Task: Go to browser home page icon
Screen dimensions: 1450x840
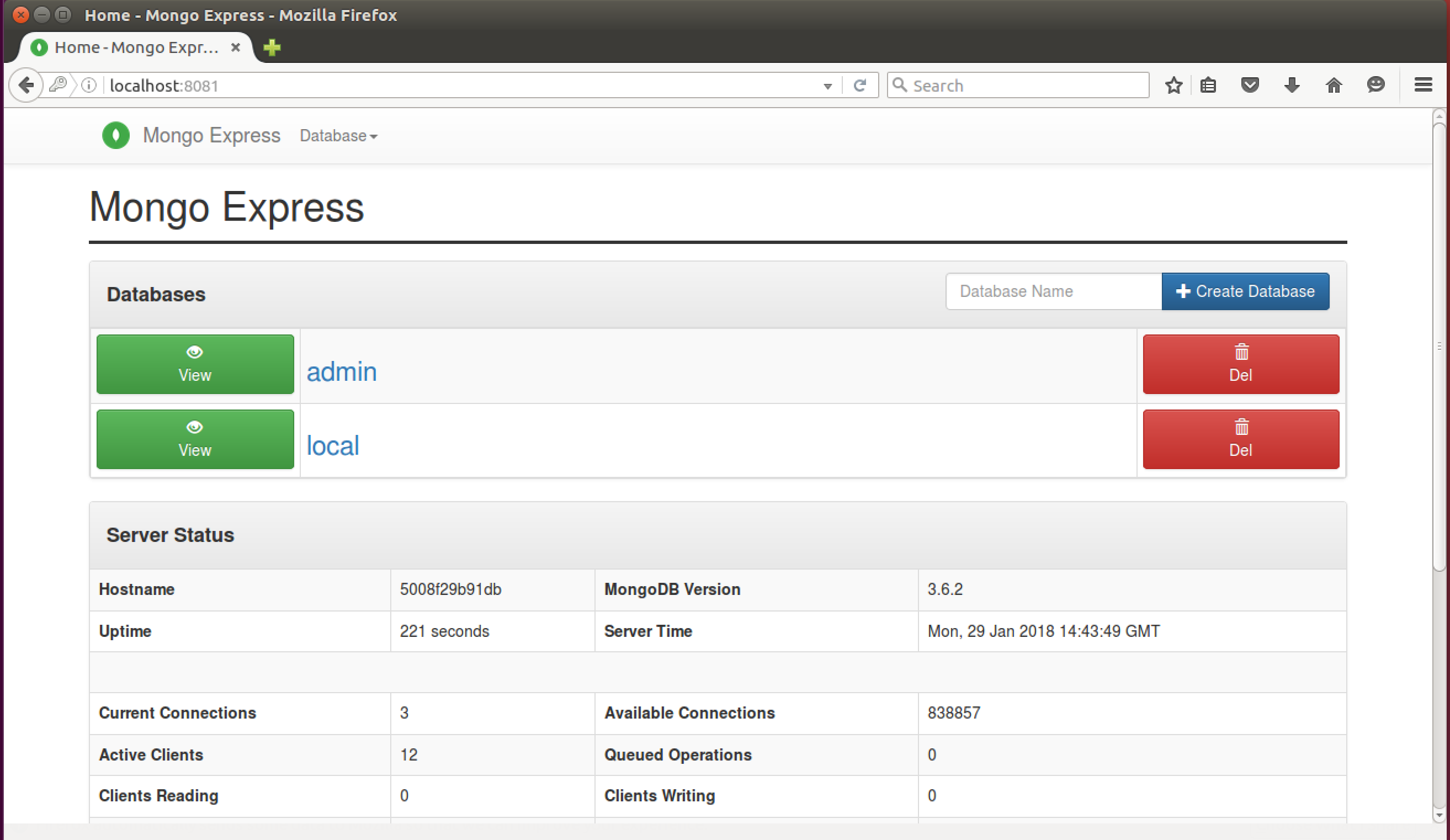Action: 1334,86
